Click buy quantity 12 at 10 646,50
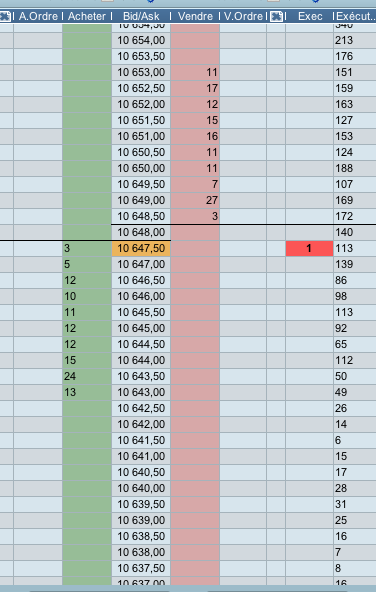Image resolution: width=376 pixels, height=592 pixels. (x=87, y=280)
